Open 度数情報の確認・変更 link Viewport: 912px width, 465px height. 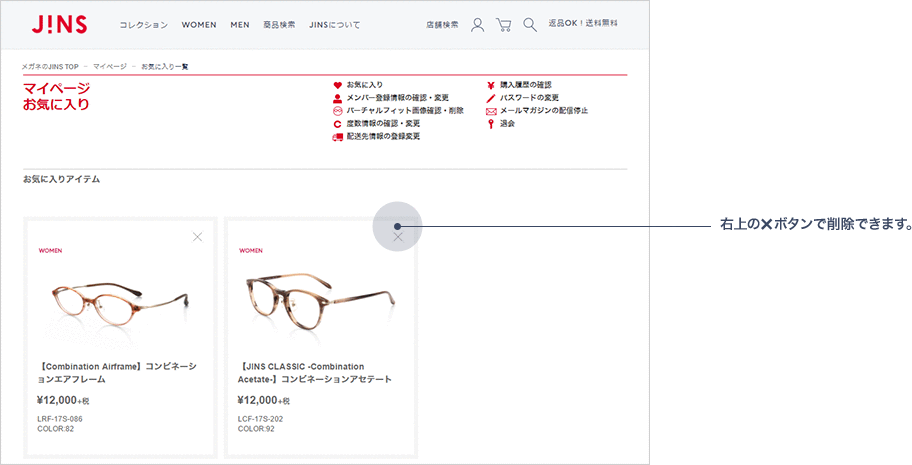pos(383,123)
